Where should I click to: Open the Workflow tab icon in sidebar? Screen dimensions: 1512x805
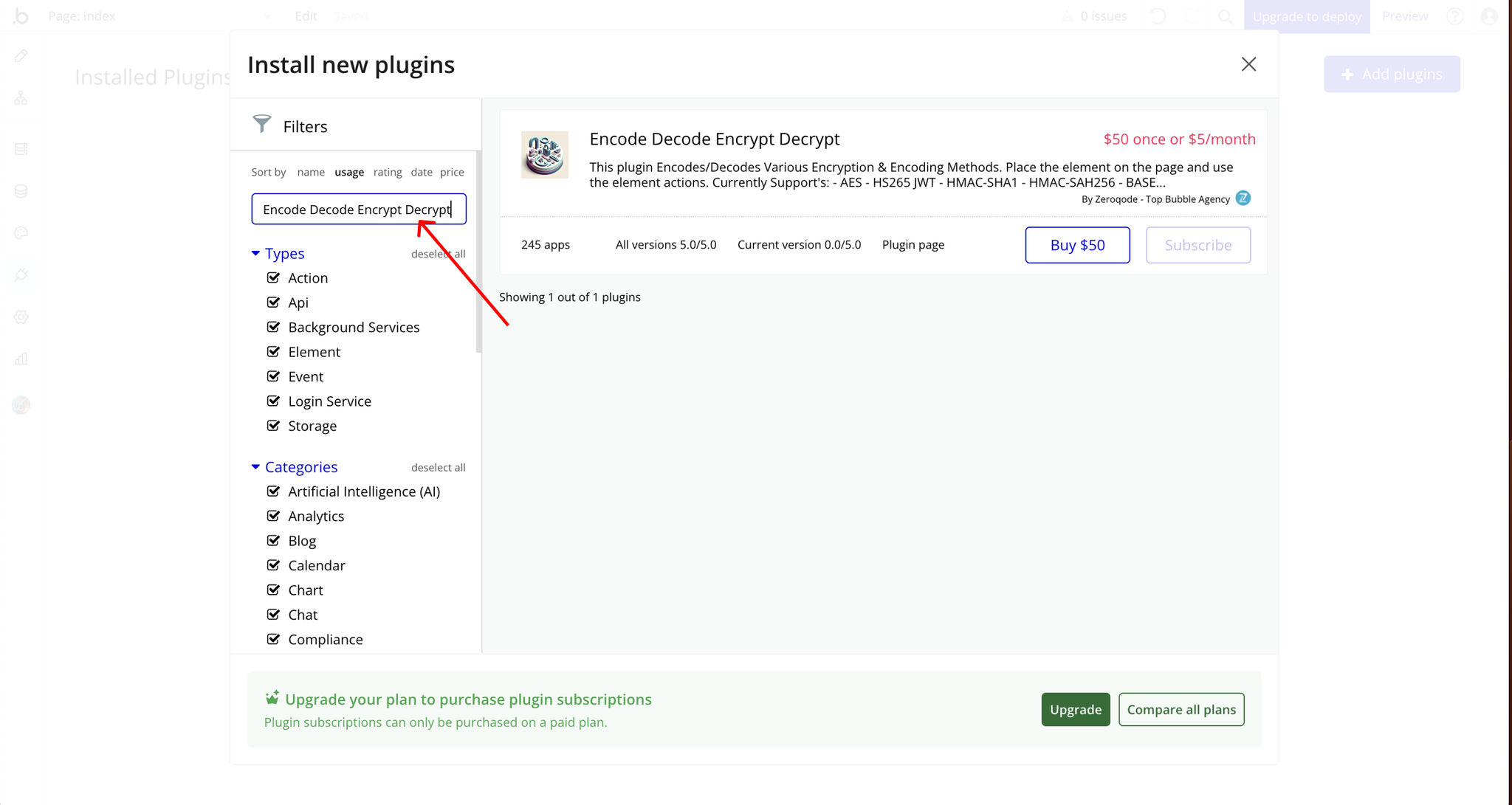tap(21, 98)
